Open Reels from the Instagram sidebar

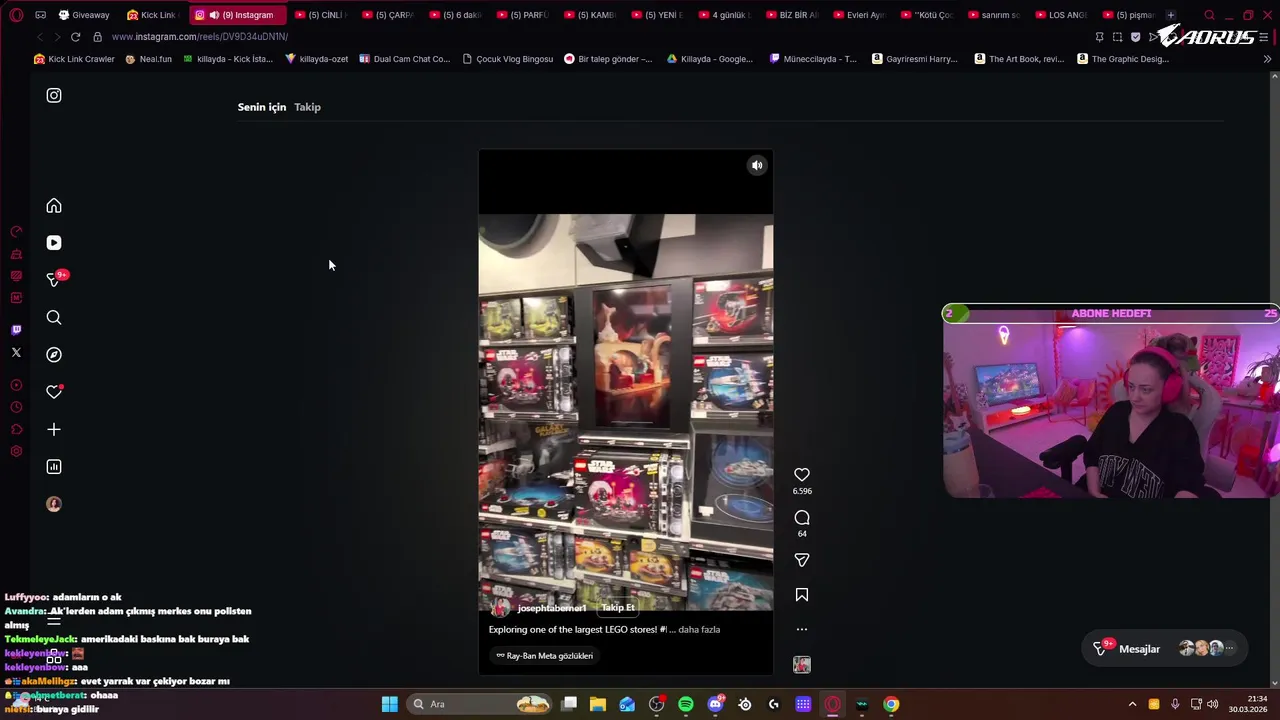click(x=54, y=243)
